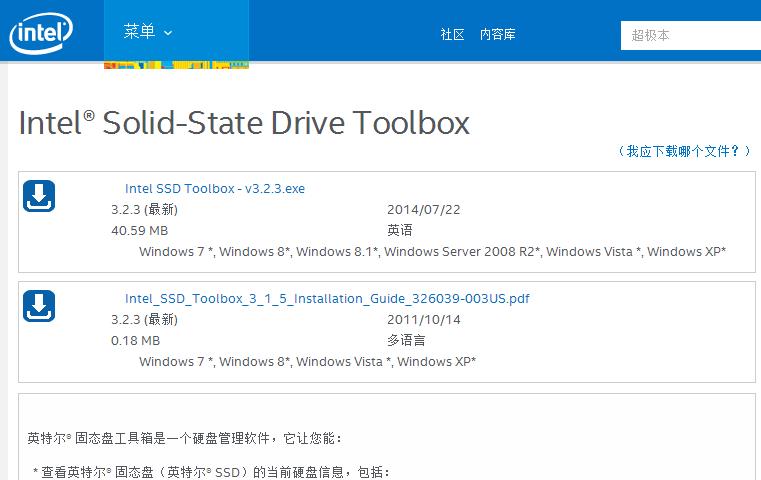Click the line 查看英特尔固态盘的当前硬盘信息
Screen dimensions: 761x480
coord(211,472)
